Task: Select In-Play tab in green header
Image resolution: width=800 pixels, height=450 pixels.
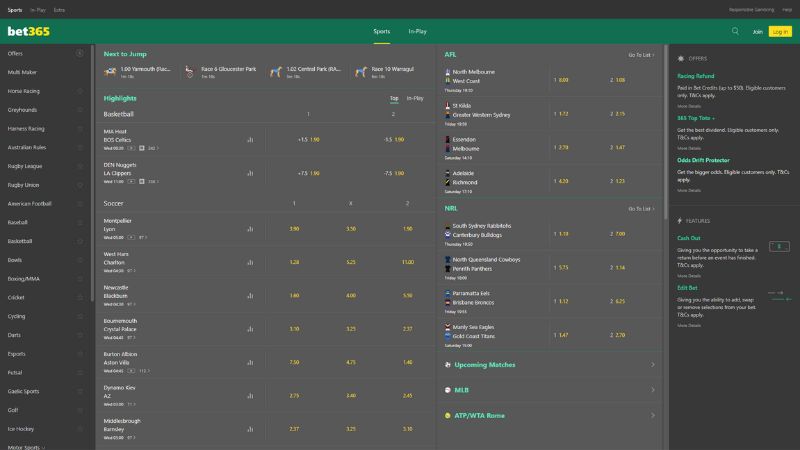Action: [x=417, y=32]
